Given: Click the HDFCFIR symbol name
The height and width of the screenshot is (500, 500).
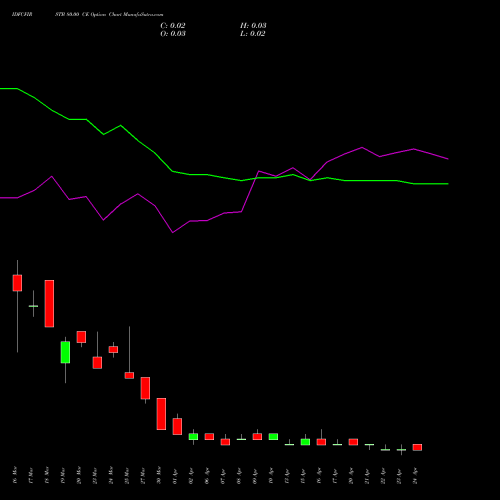Looking at the screenshot, I should tap(22, 15).
